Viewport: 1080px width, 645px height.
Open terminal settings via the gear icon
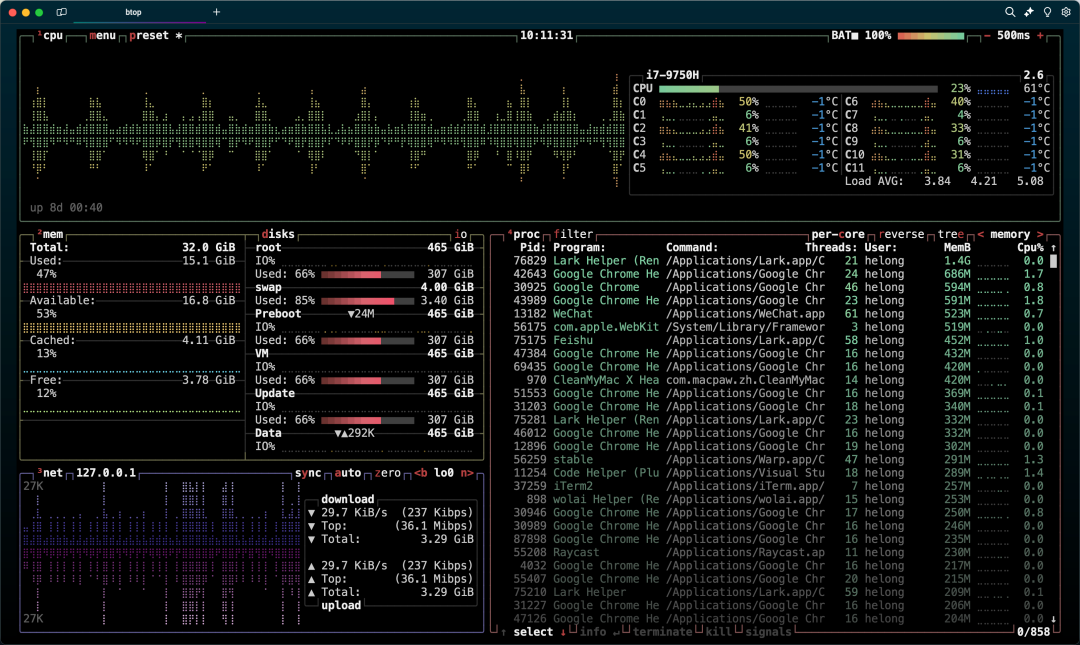[x=1066, y=12]
